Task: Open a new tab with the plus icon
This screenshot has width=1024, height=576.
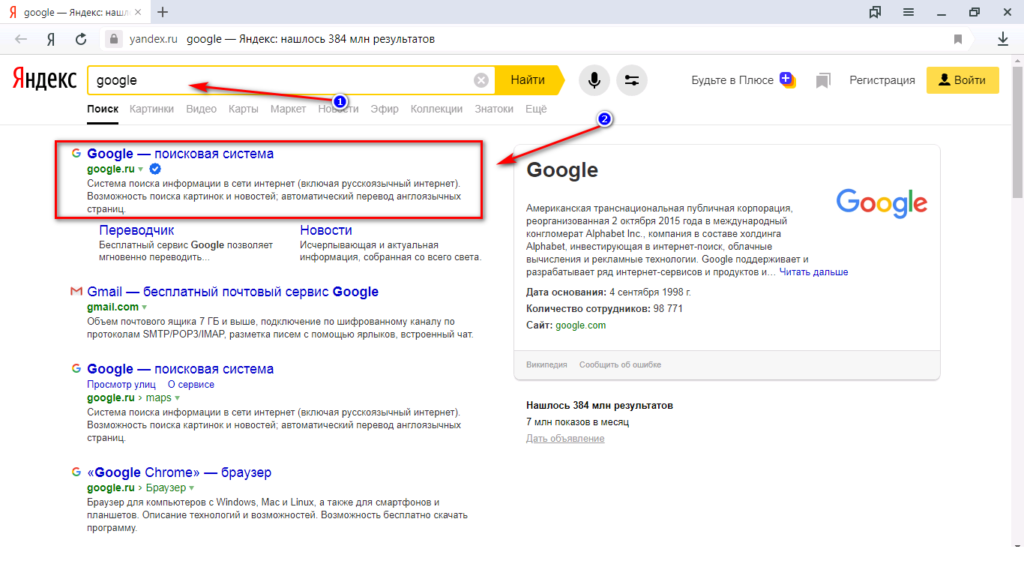Action: point(163,12)
